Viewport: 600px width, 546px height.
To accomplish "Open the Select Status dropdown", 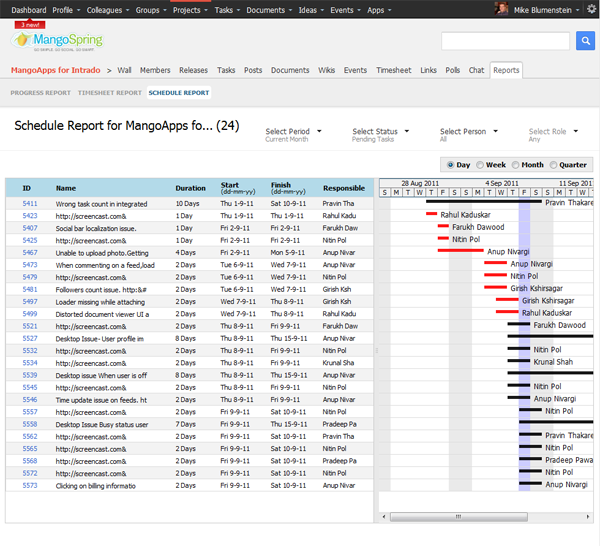I will pos(380,131).
